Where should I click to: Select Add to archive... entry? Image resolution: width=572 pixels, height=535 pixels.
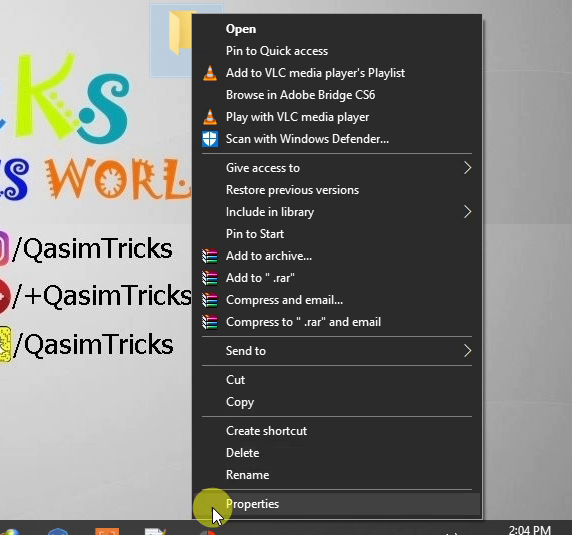tap(337, 256)
